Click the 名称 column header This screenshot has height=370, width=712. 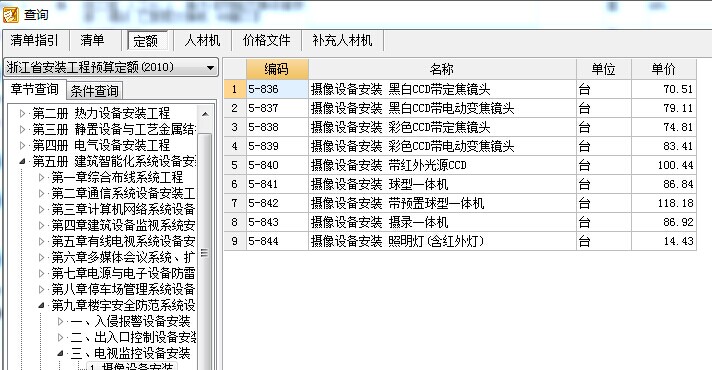pos(442,69)
